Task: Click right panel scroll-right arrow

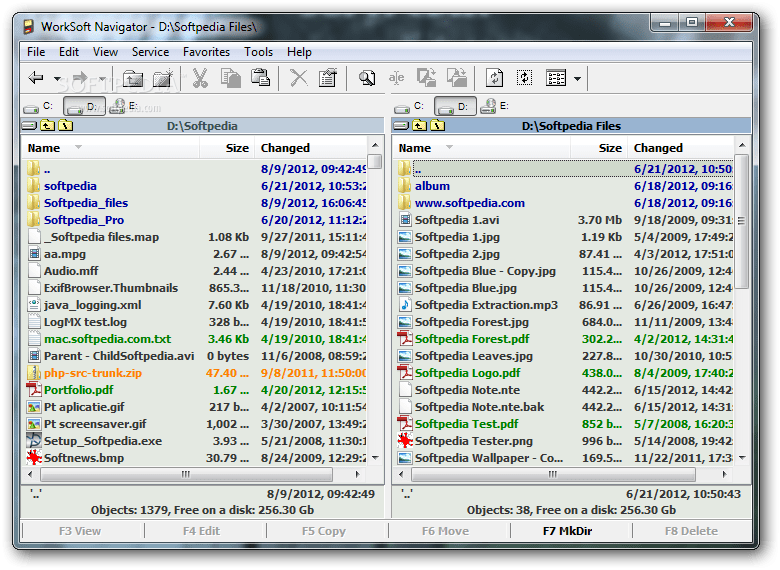Action: [725, 475]
